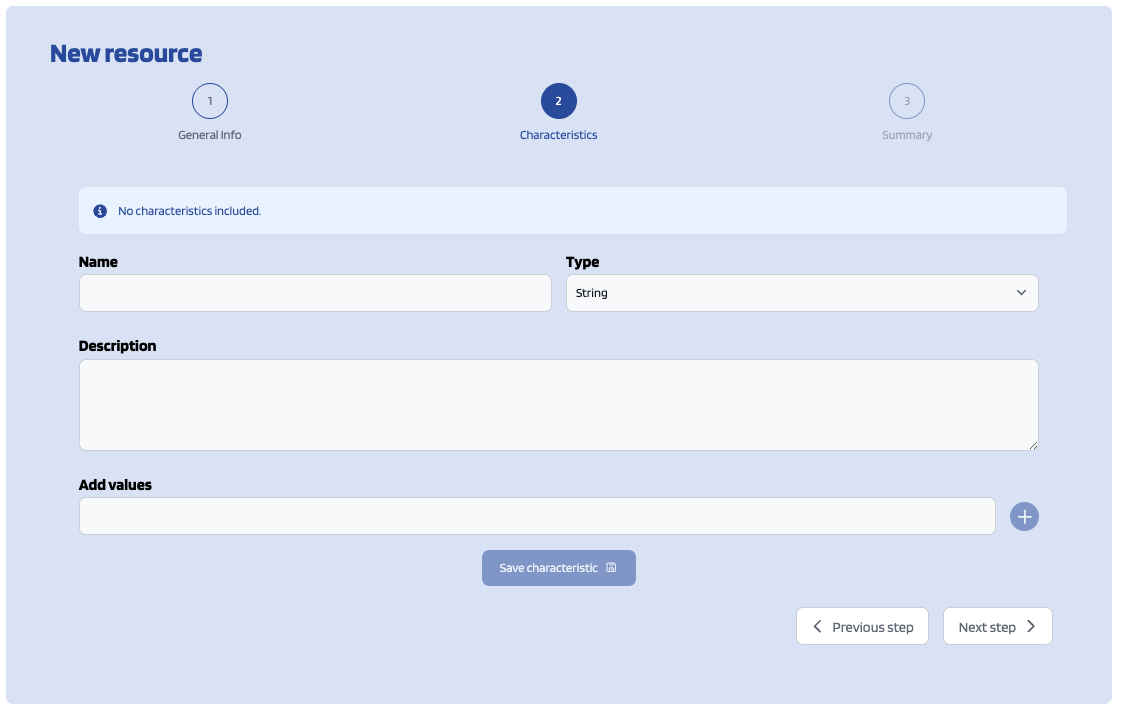Screen dimensions: 1121x712
Task: Advance with the Next step button
Action: pos(997,627)
